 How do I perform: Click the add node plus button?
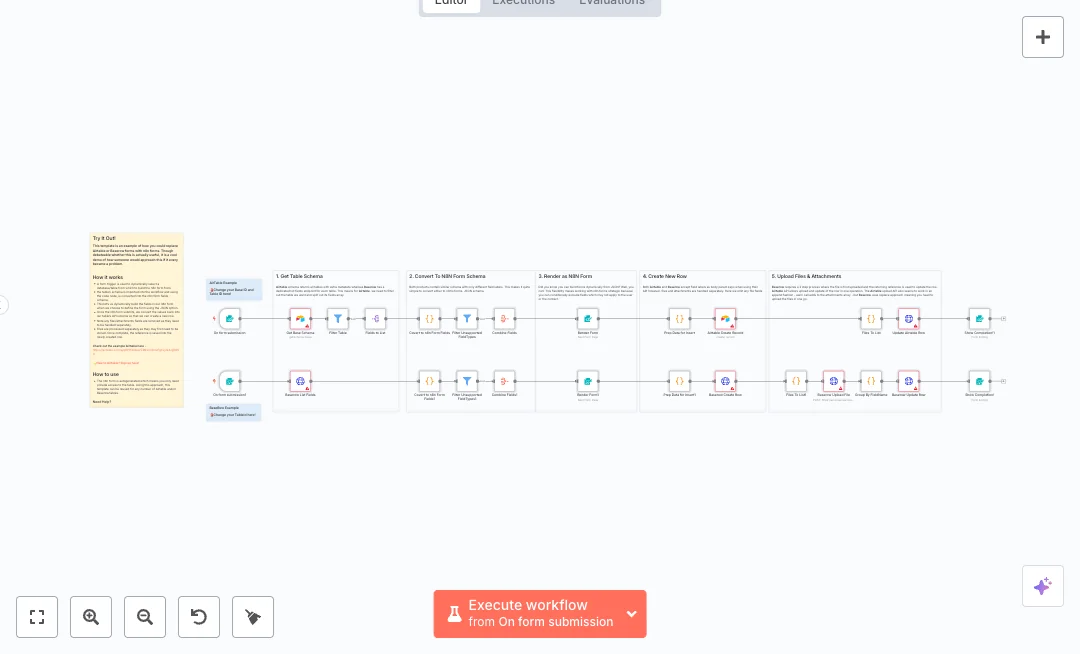pyautogui.click(x=1042, y=37)
